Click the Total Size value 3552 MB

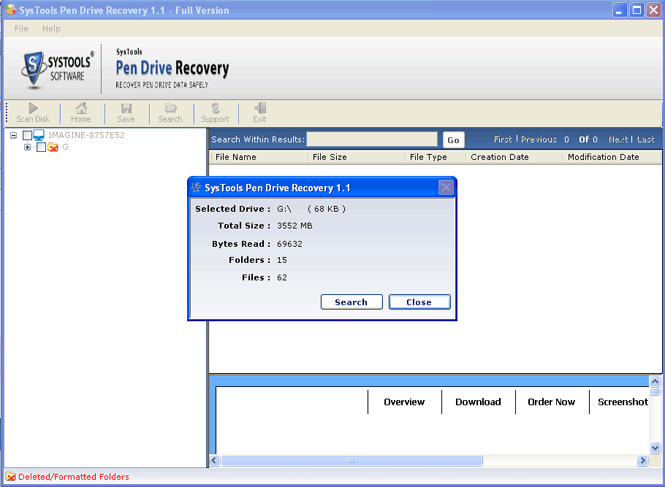[295, 226]
